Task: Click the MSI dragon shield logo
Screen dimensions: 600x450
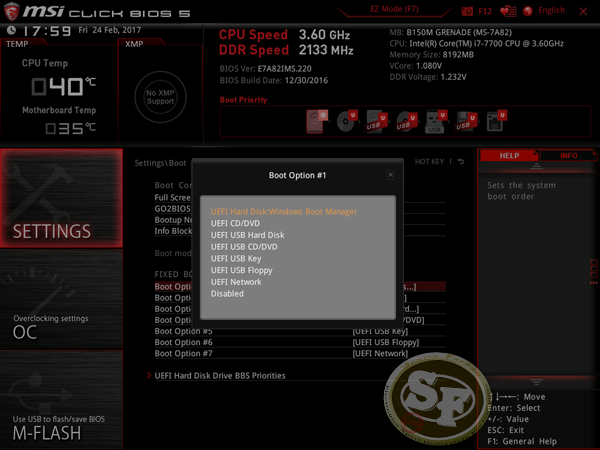Action: click(11, 11)
